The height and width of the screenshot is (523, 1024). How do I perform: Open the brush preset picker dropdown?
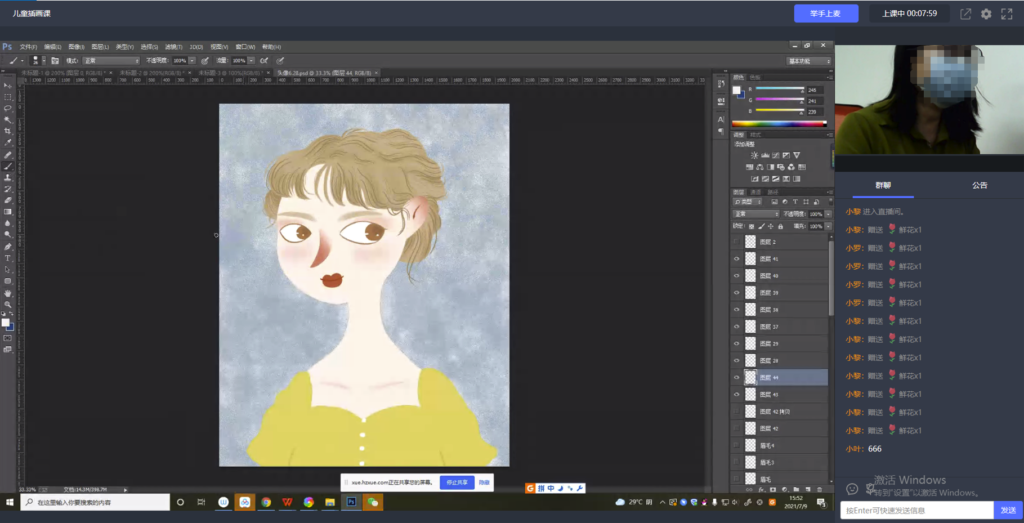point(44,60)
